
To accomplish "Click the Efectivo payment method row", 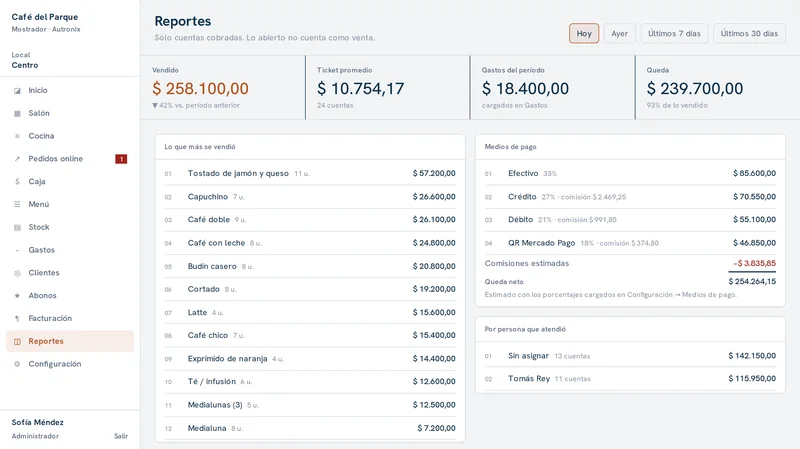I will pyautogui.click(x=630, y=173).
